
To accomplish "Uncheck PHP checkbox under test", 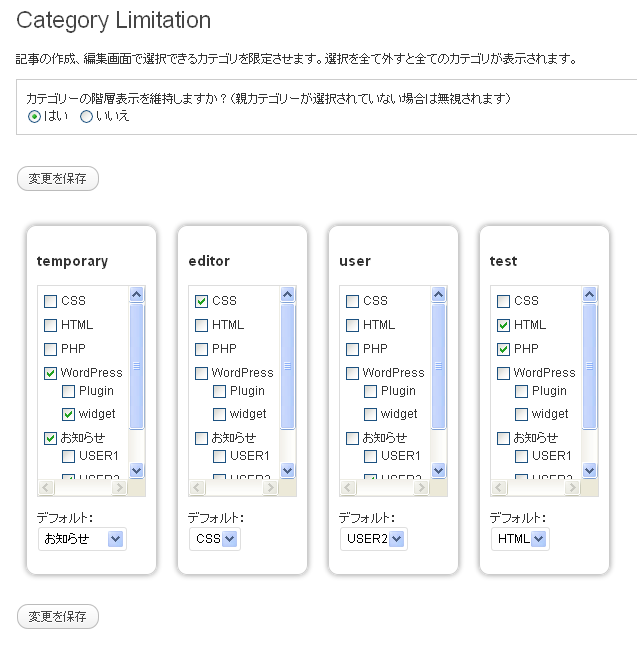I will (504, 349).
